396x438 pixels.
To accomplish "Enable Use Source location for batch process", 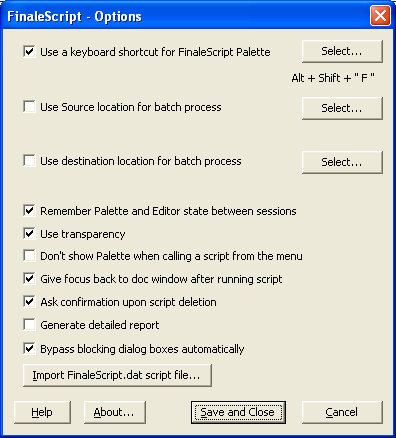I will pyautogui.click(x=29, y=107).
